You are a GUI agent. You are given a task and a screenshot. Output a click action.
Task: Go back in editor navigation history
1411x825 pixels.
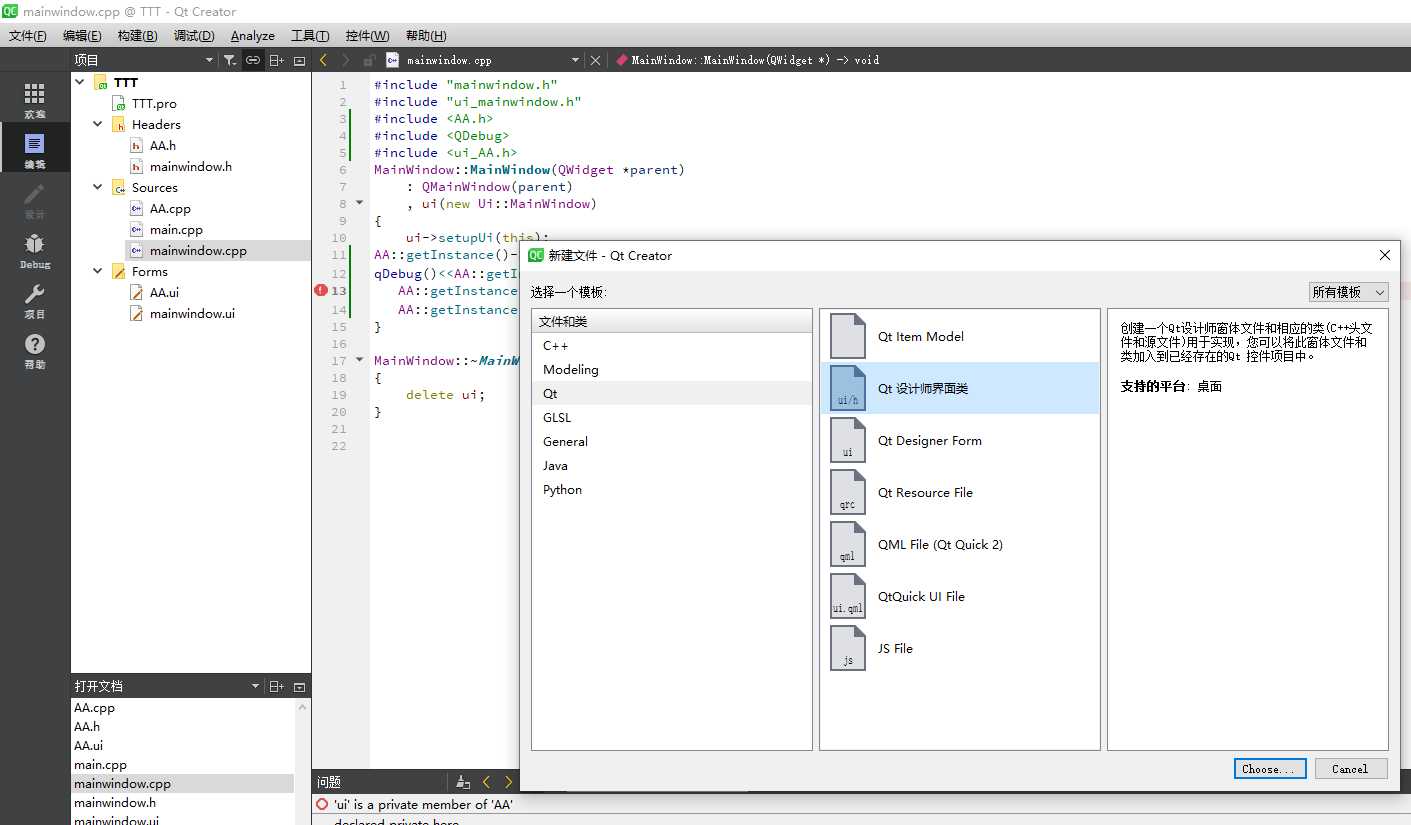pos(323,60)
